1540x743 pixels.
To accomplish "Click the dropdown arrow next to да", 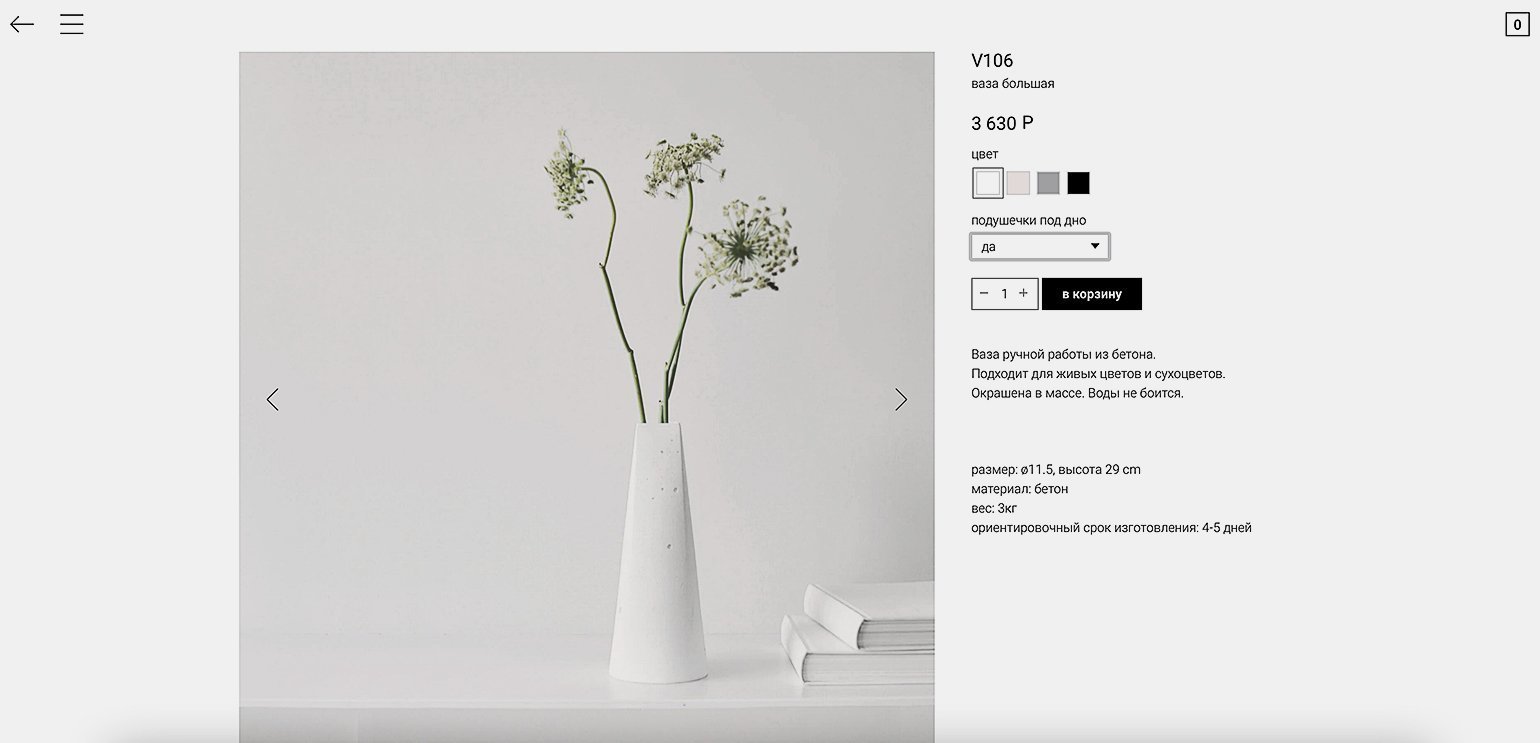I will (1095, 246).
